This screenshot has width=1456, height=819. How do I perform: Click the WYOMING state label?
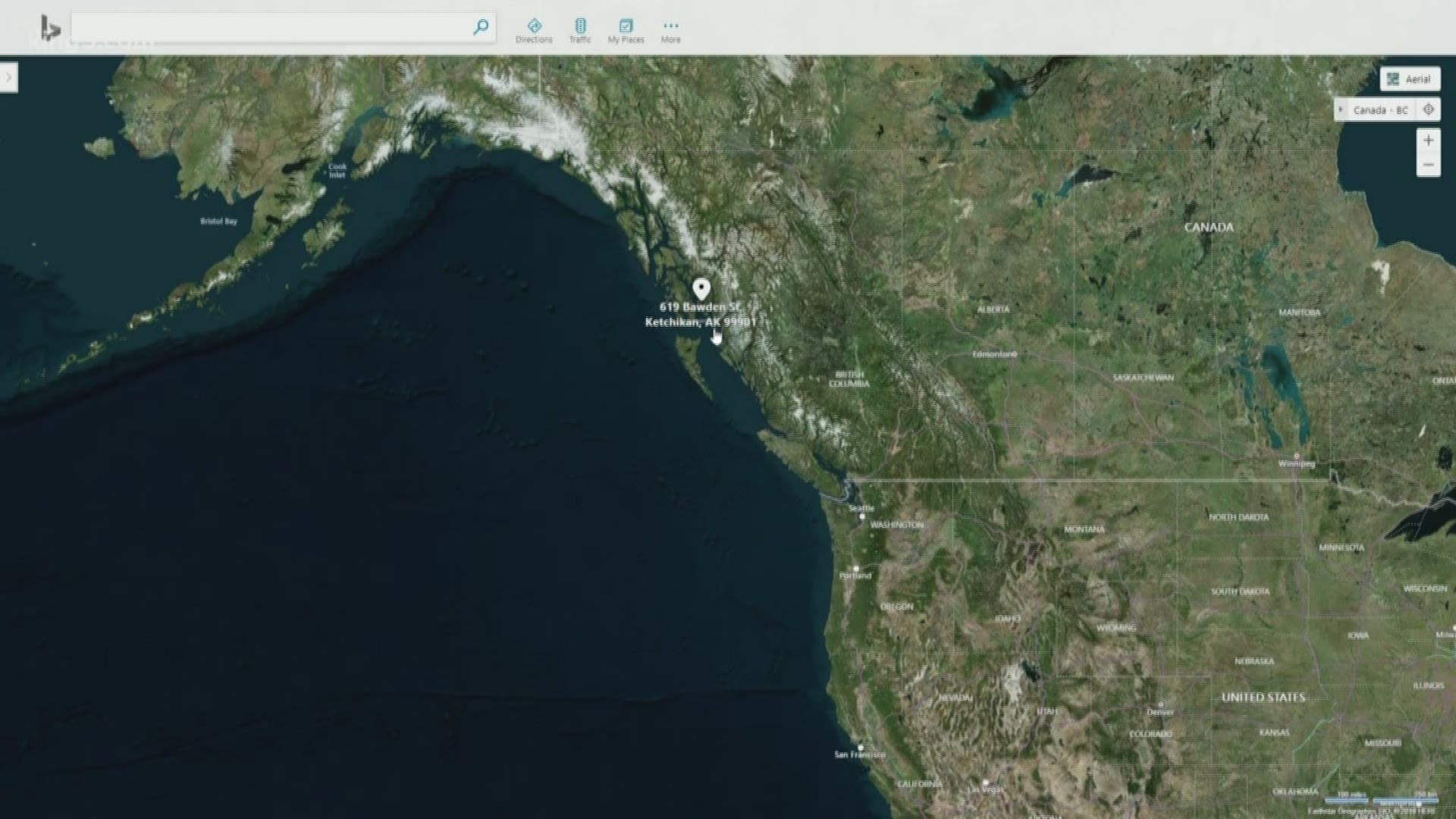pyautogui.click(x=1116, y=628)
